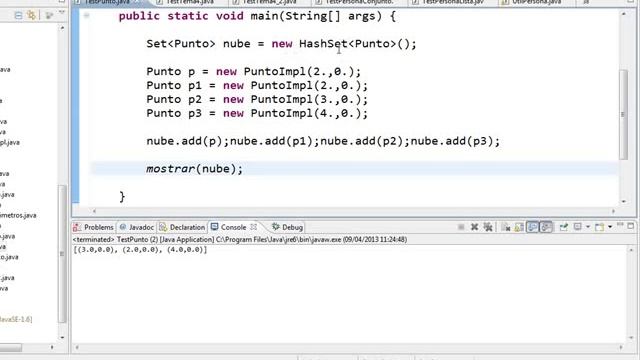Image resolution: width=640 pixels, height=360 pixels.
Task: Maximize the Console panel
Action: [631, 226]
